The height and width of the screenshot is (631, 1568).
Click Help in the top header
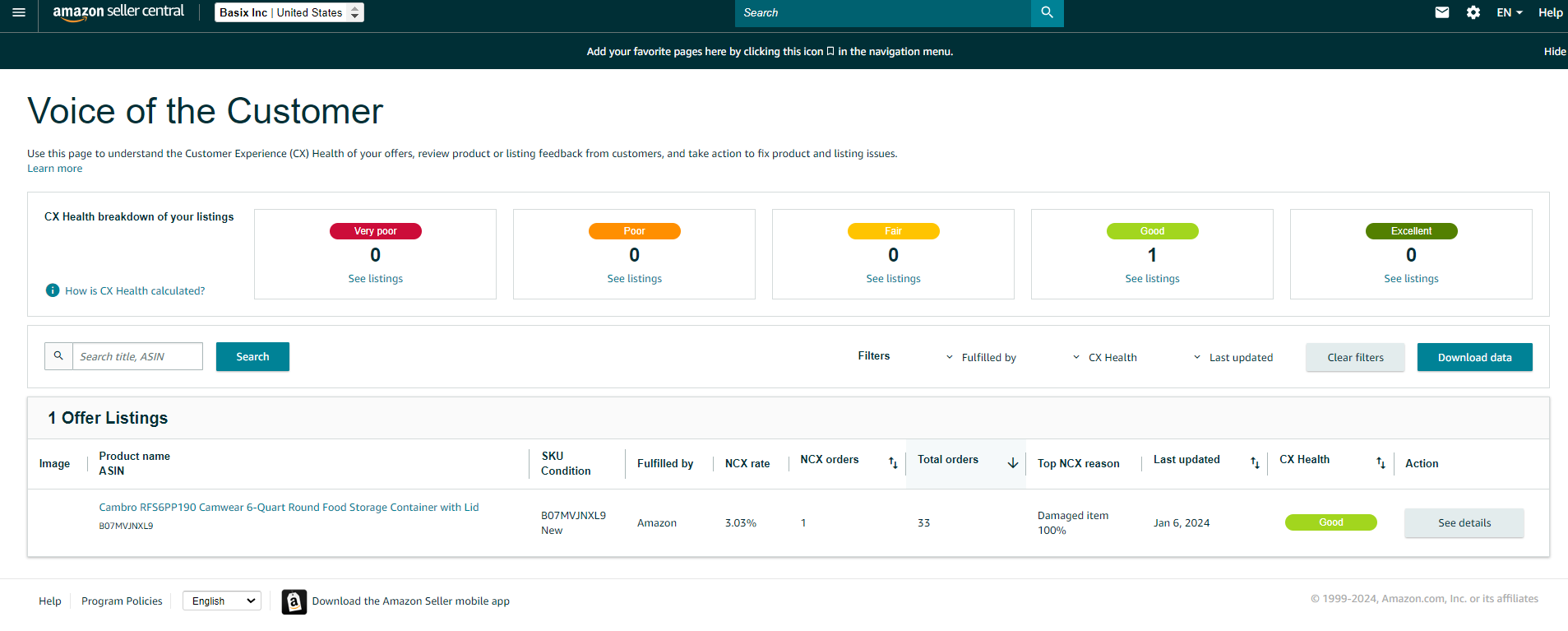tap(1551, 12)
